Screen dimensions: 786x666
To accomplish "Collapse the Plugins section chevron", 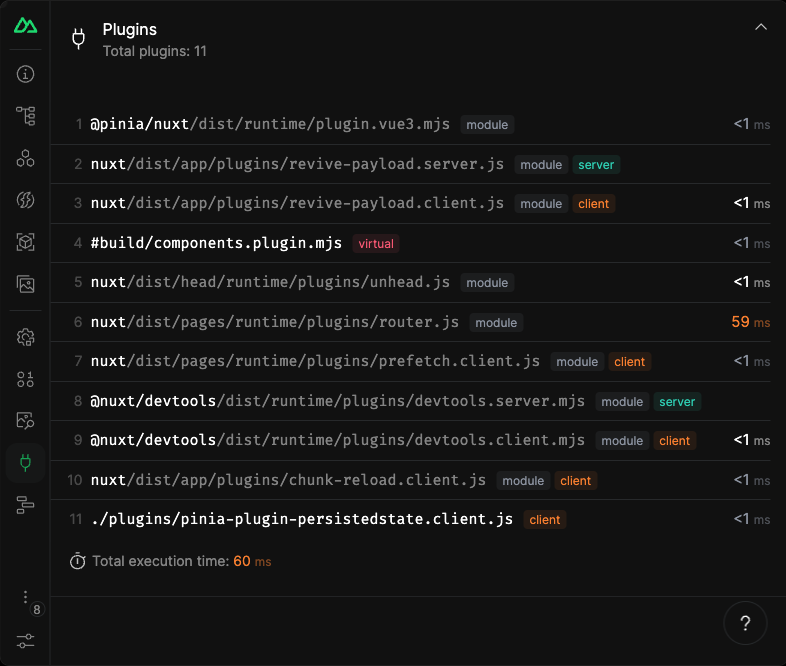I will click(x=761, y=28).
